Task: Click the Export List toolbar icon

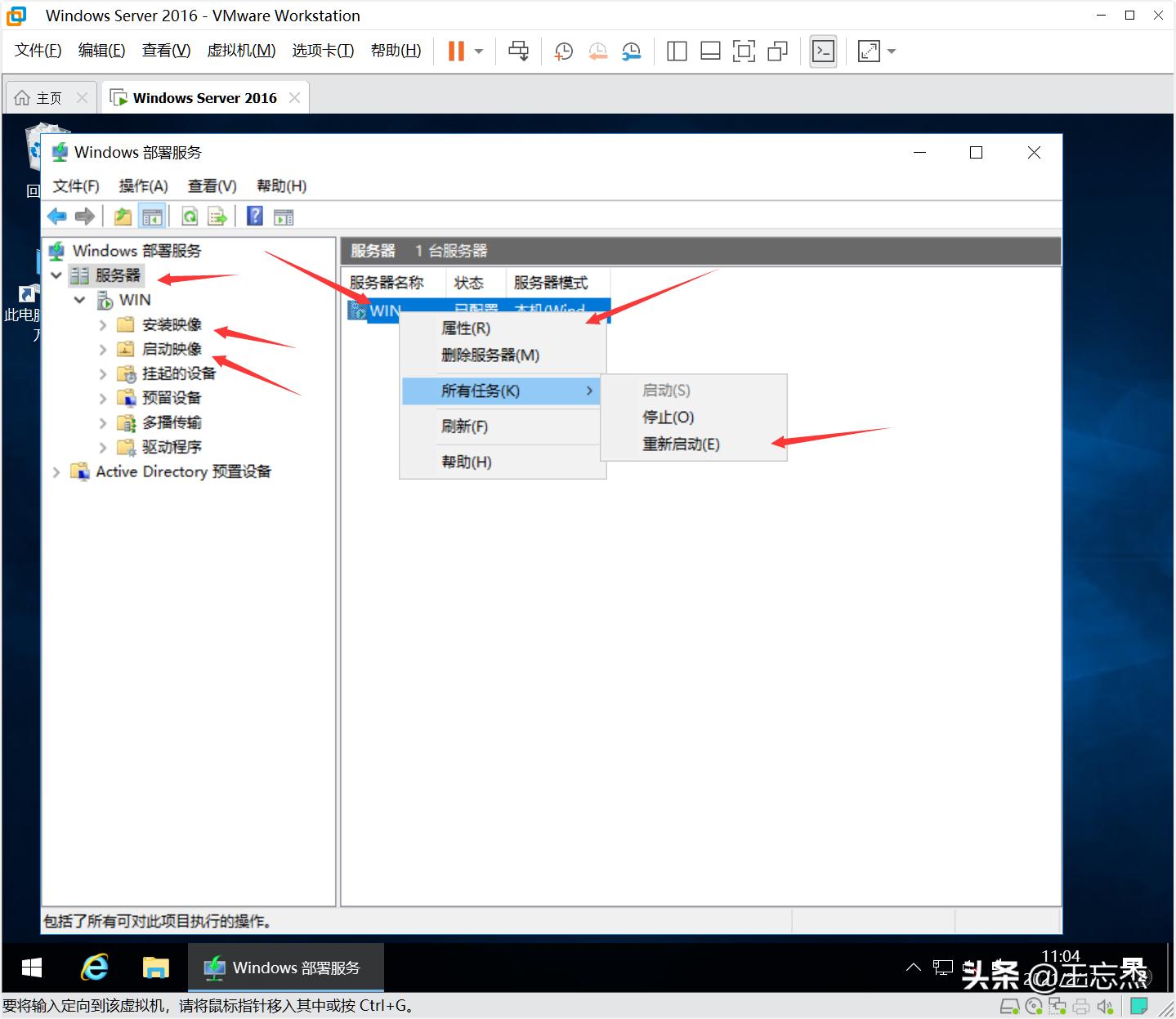Action: coord(217,215)
